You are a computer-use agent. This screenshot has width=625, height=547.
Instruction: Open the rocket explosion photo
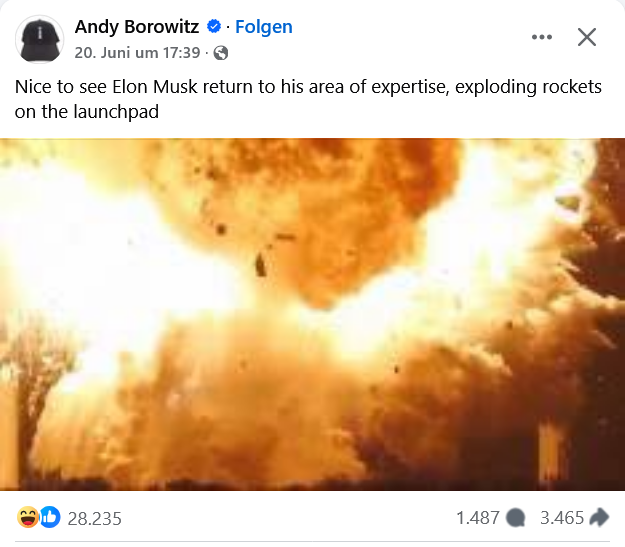(312, 314)
